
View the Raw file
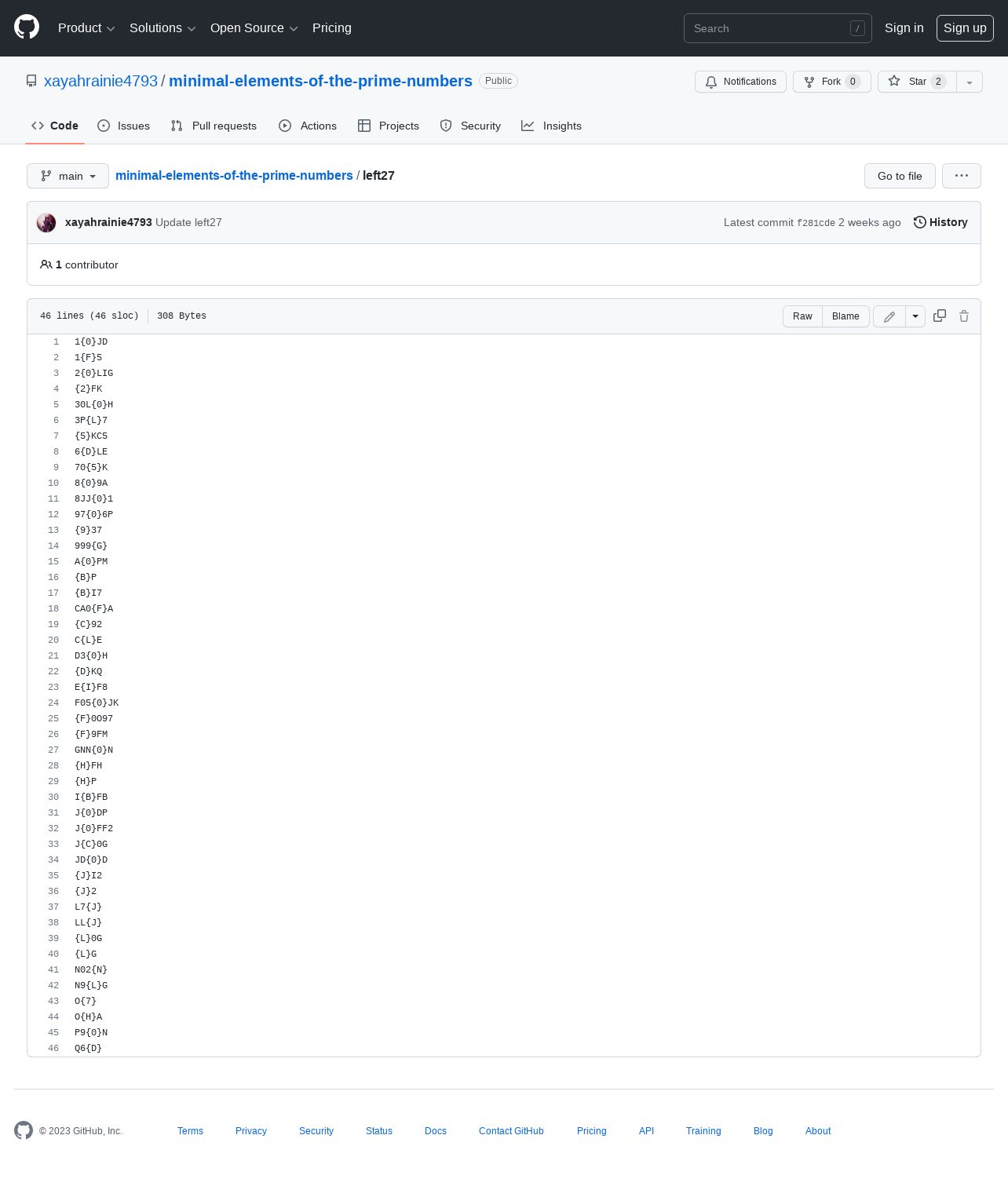(x=802, y=316)
